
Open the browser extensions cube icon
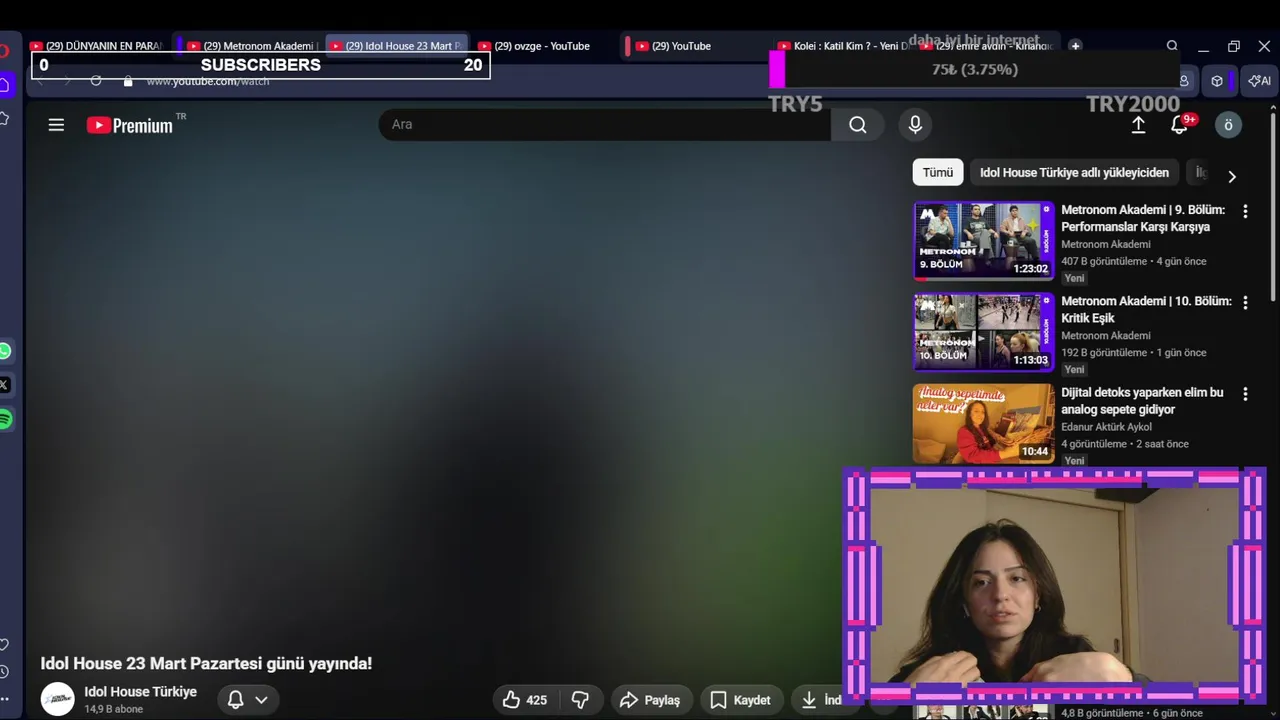[x=1217, y=81]
